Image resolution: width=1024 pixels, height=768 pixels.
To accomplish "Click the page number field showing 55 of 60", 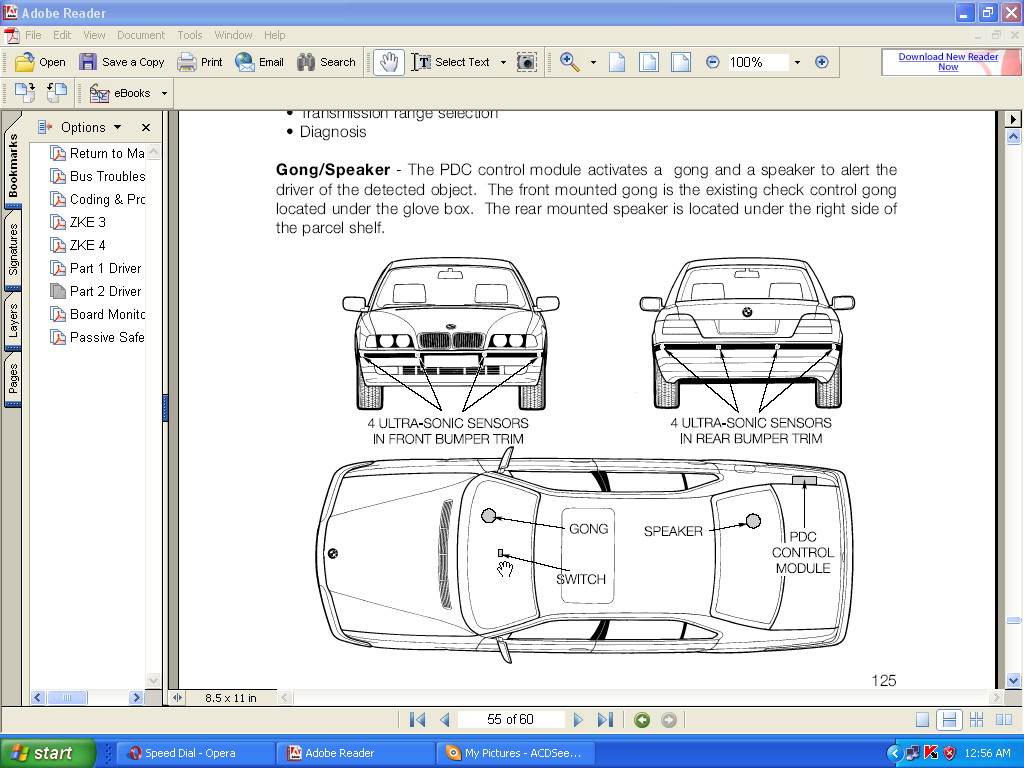I will click(x=511, y=720).
